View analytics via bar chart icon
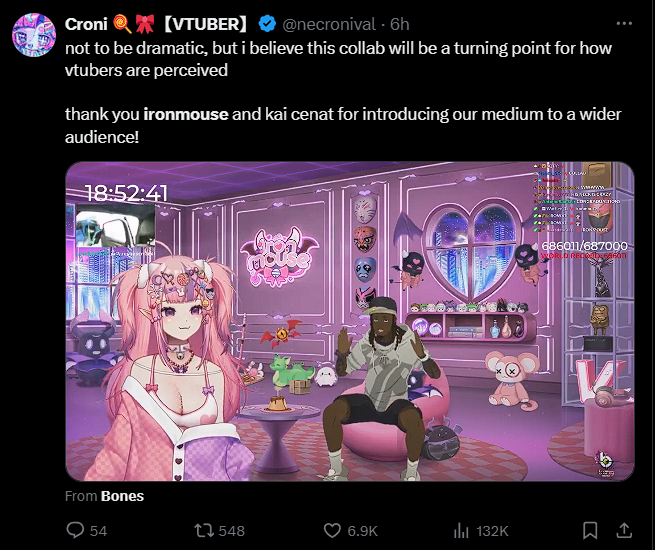655x550 pixels. (x=461, y=531)
